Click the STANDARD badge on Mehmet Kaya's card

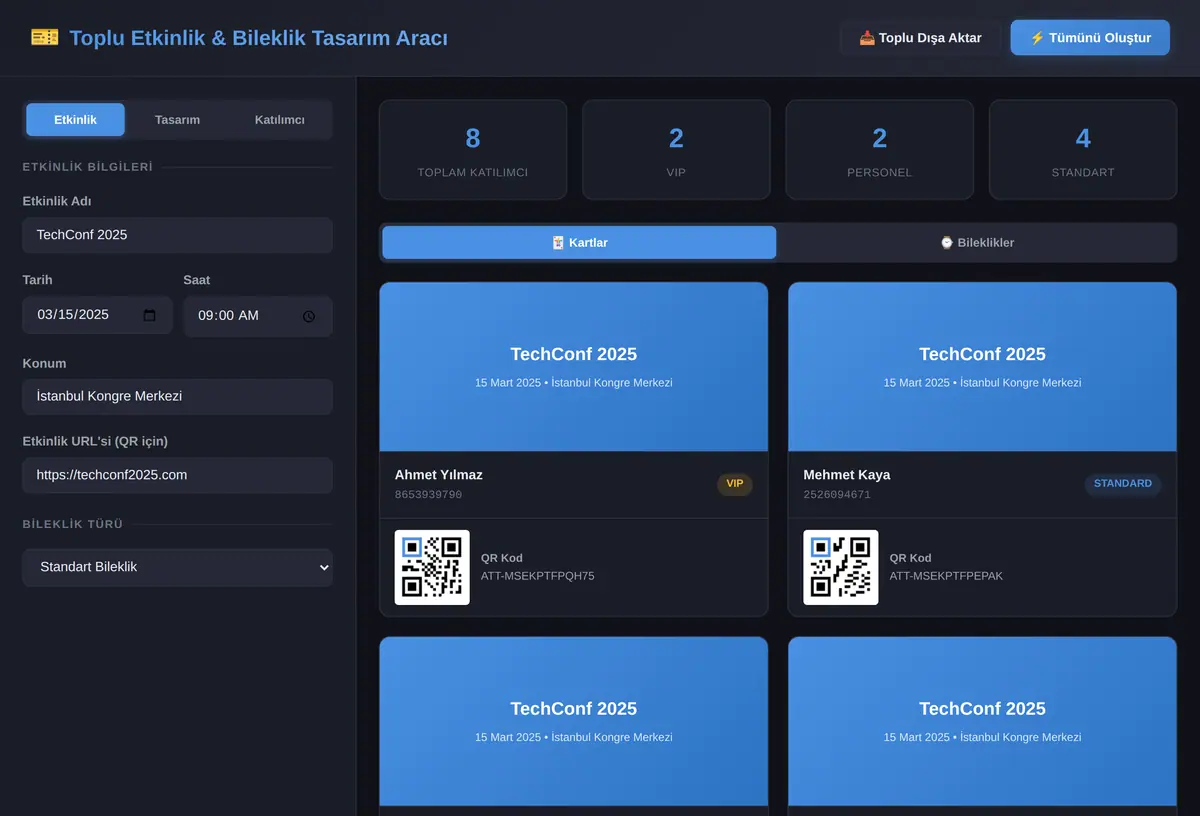1123,484
